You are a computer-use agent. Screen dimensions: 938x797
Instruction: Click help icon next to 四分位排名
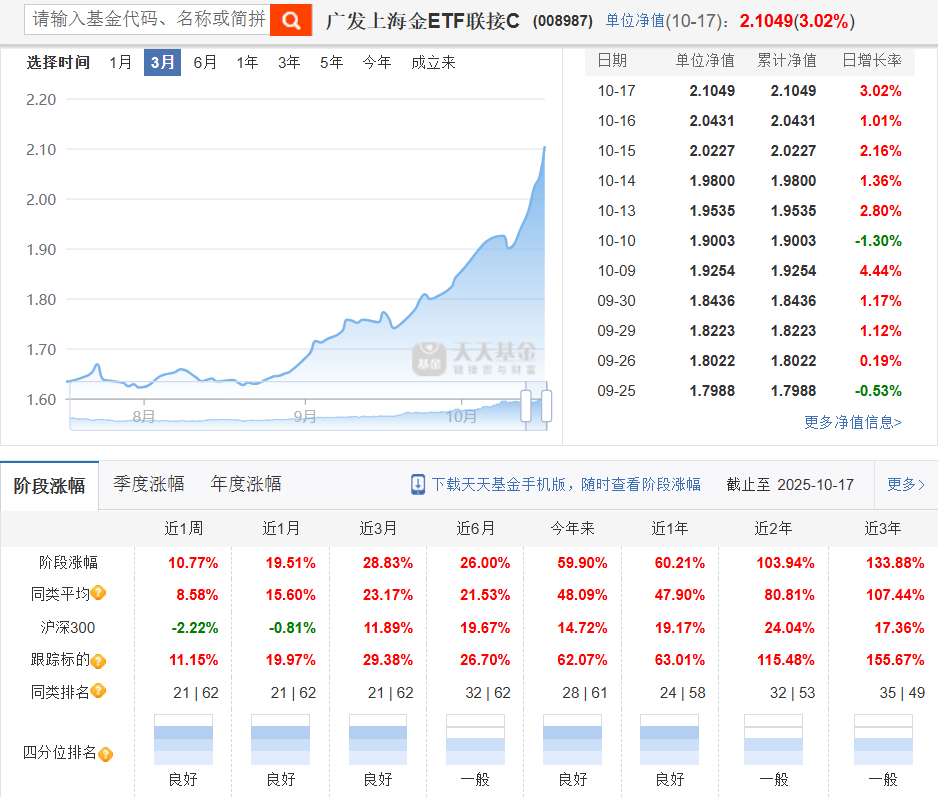pyautogui.click(x=105, y=754)
